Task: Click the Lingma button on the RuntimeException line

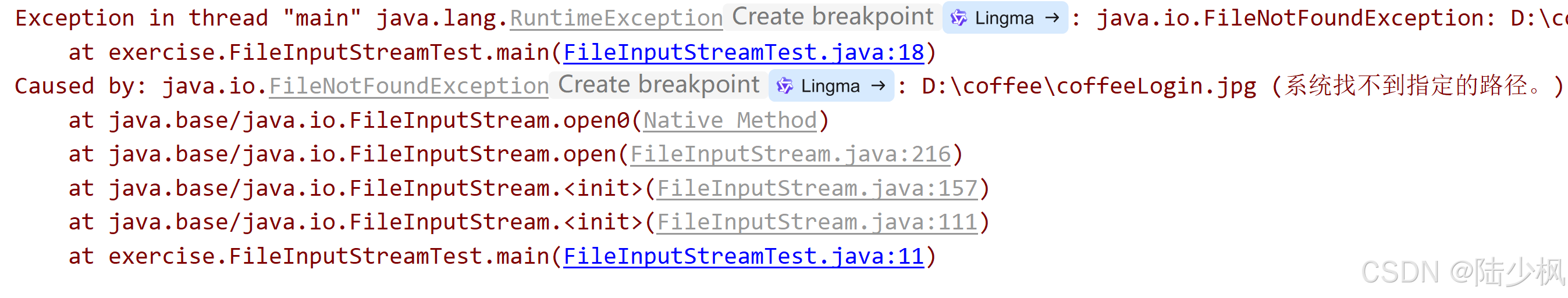Action: [x=1005, y=17]
